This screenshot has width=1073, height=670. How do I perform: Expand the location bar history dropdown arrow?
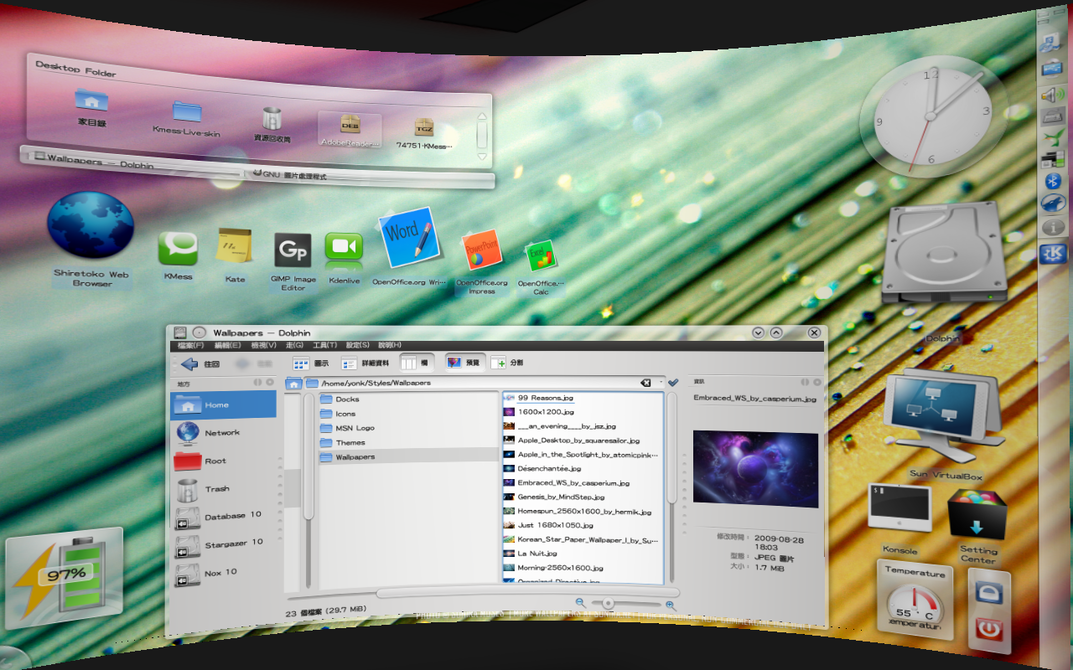661,382
